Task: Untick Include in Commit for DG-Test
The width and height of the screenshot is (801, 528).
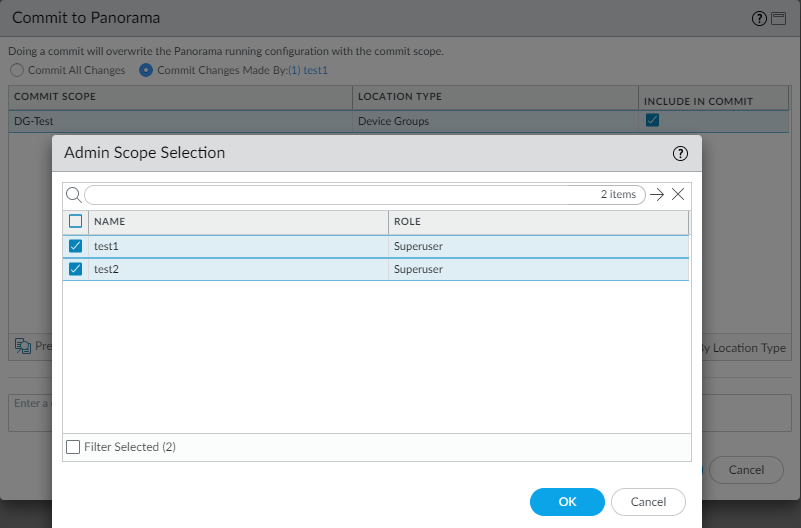Action: [x=652, y=120]
